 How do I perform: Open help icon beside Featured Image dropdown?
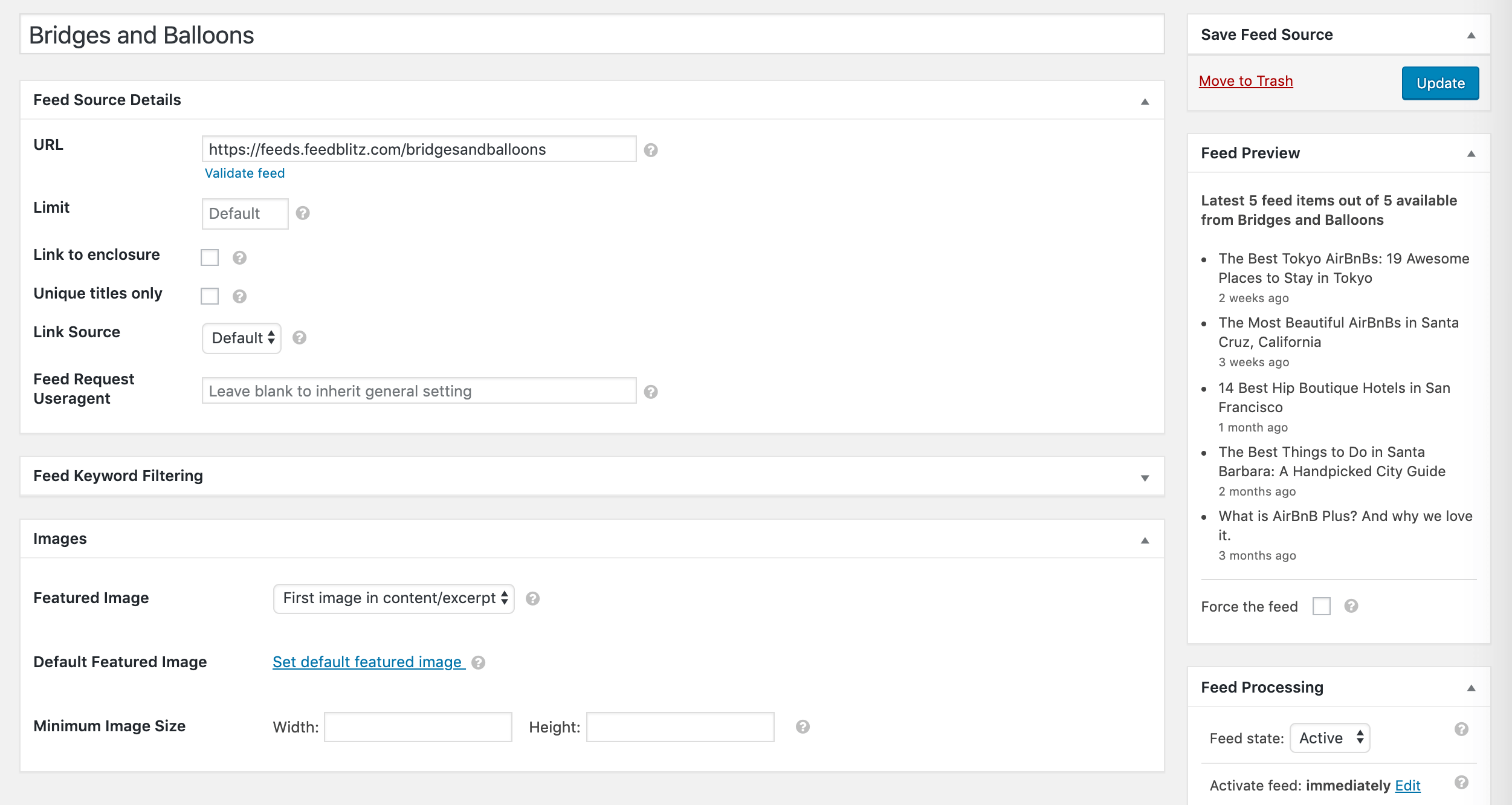coord(532,598)
